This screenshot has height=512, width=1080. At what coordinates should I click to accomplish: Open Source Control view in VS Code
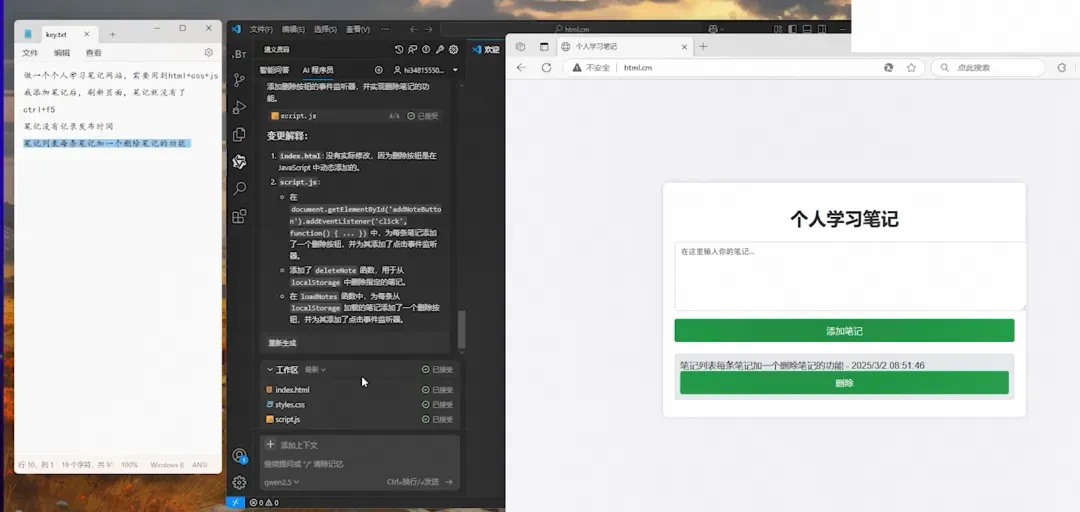coord(239,80)
